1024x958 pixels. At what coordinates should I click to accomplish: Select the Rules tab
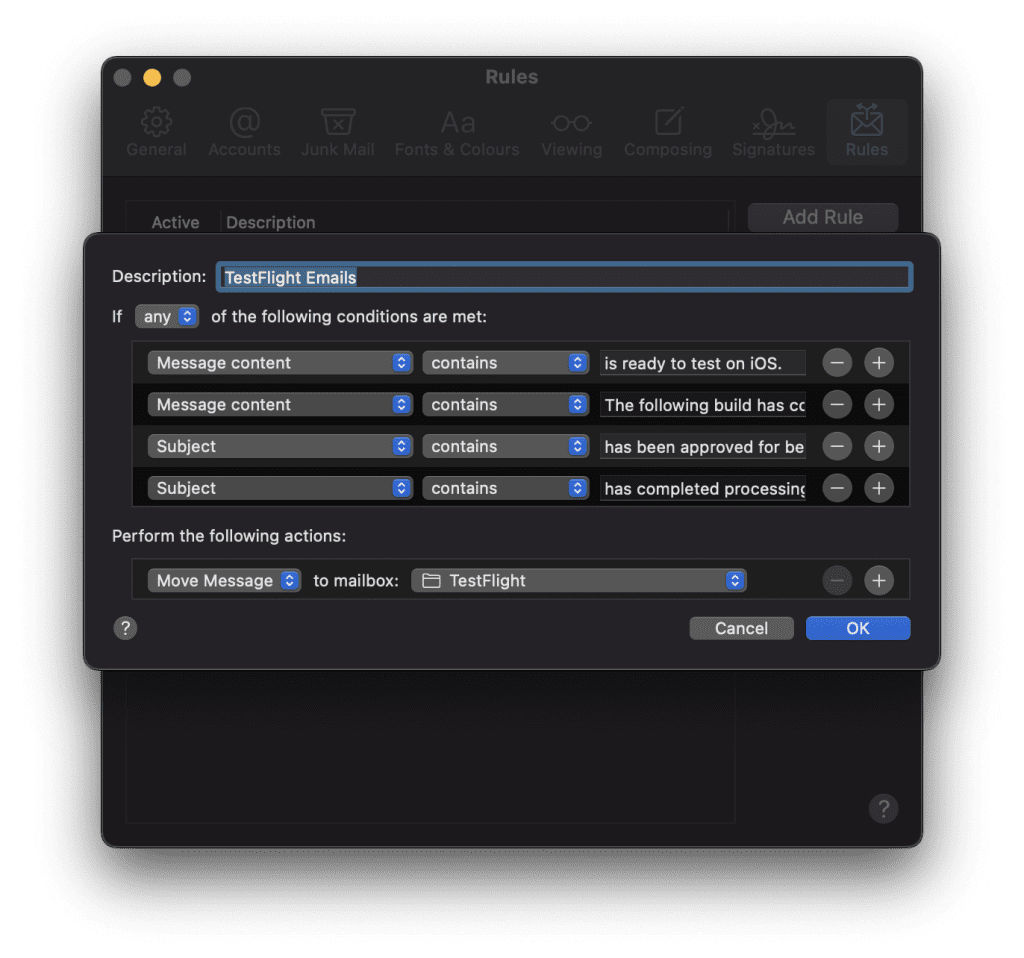tap(867, 133)
